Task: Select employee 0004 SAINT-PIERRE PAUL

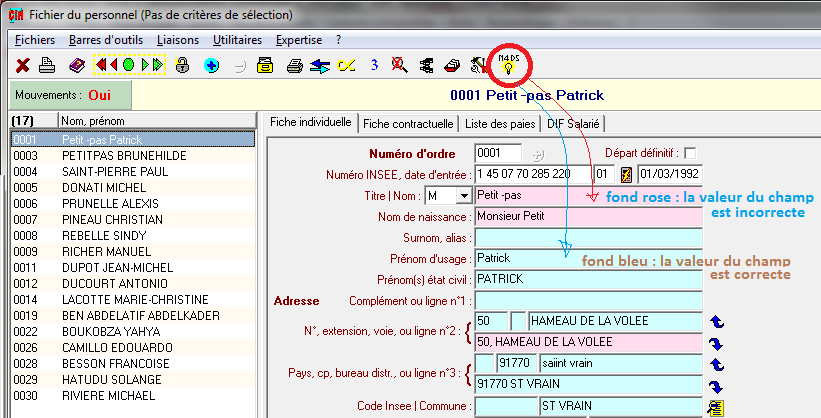Action: pyautogui.click(x=133, y=172)
